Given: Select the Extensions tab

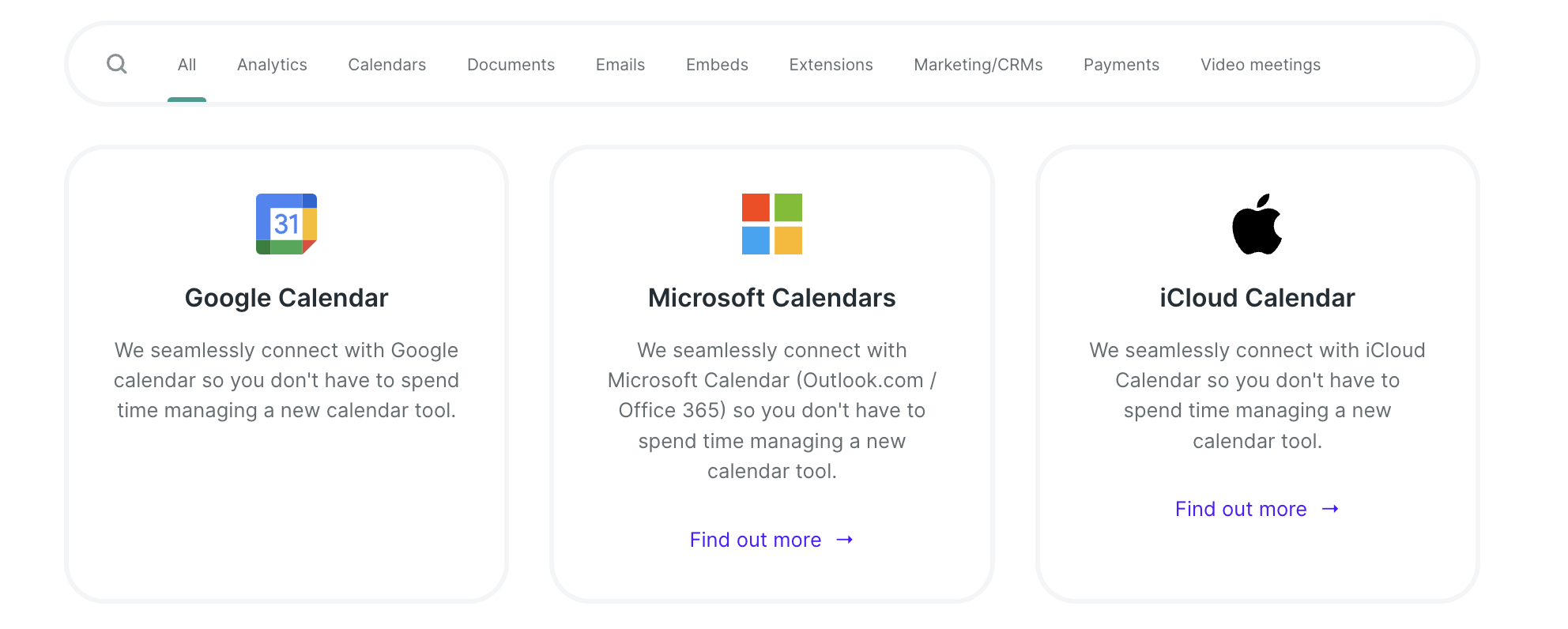Looking at the screenshot, I should [x=831, y=65].
